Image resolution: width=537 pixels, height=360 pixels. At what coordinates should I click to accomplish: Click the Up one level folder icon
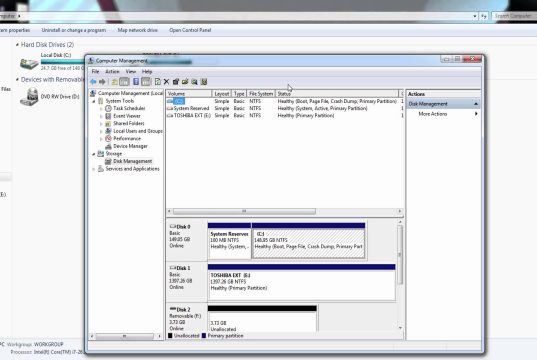115,82
